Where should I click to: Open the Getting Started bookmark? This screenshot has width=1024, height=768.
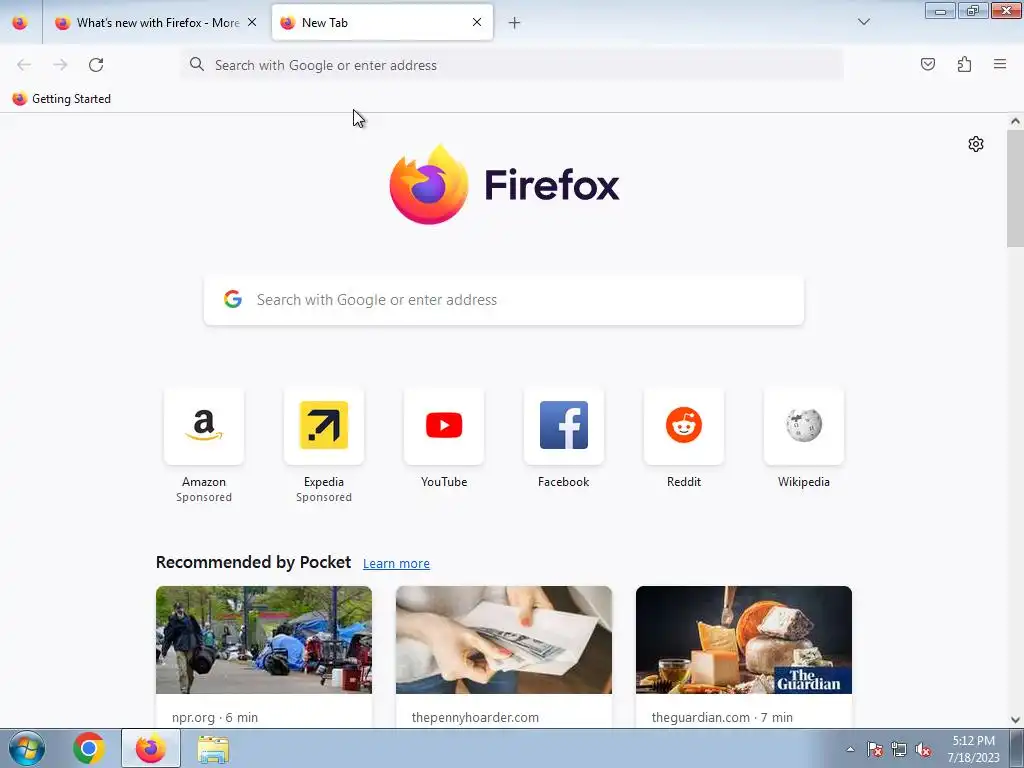(x=62, y=99)
